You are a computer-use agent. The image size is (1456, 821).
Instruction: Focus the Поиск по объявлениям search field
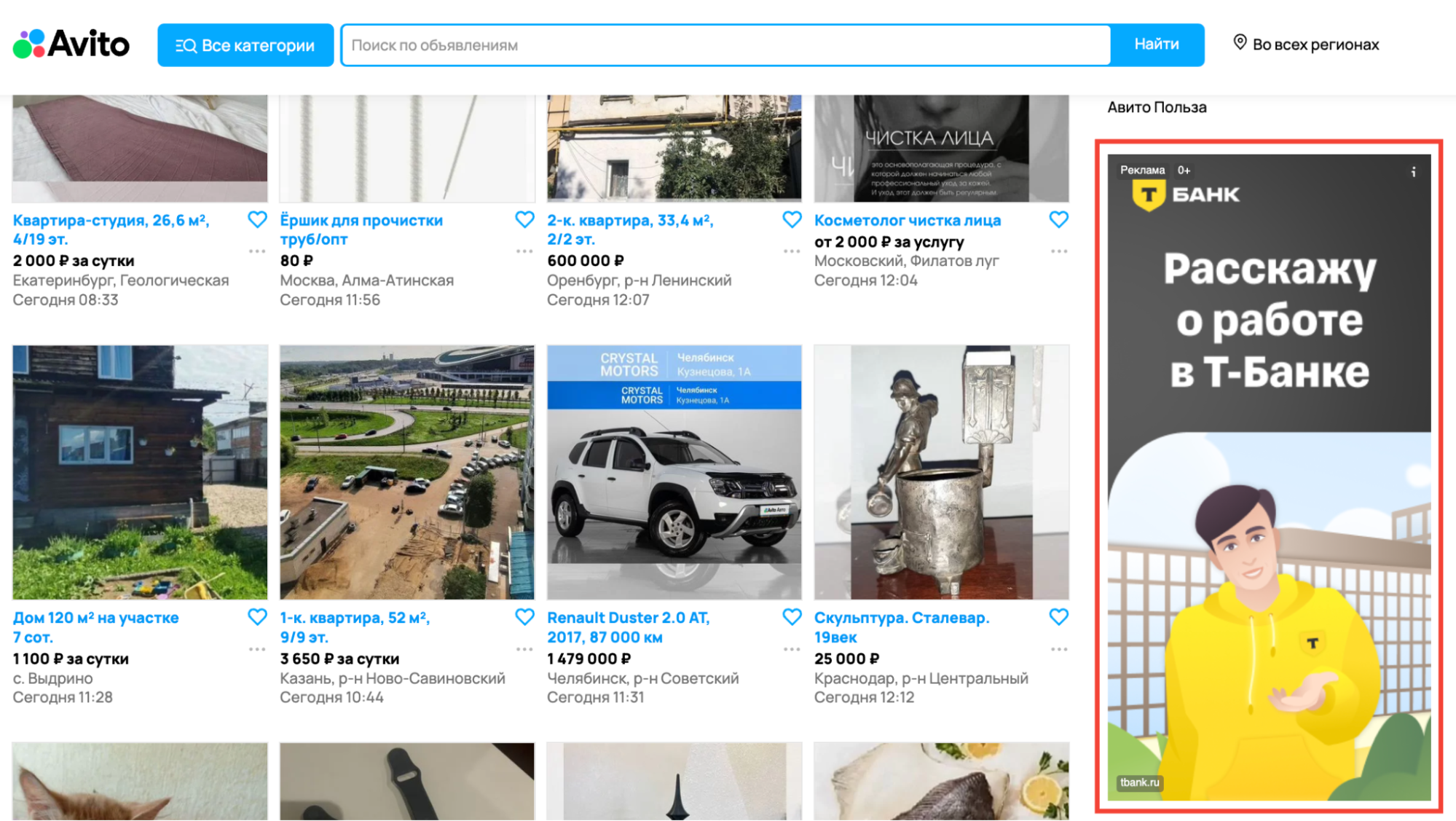[726, 45]
